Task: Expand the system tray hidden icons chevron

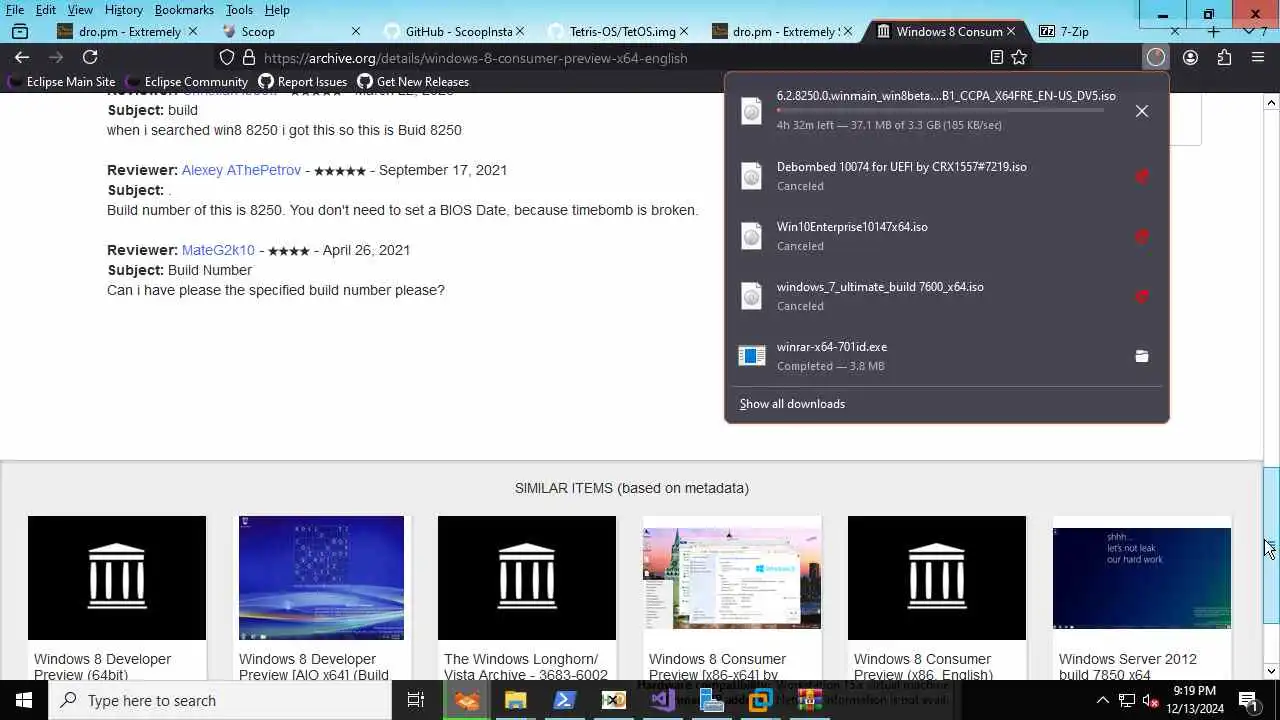Action: 1104,700
